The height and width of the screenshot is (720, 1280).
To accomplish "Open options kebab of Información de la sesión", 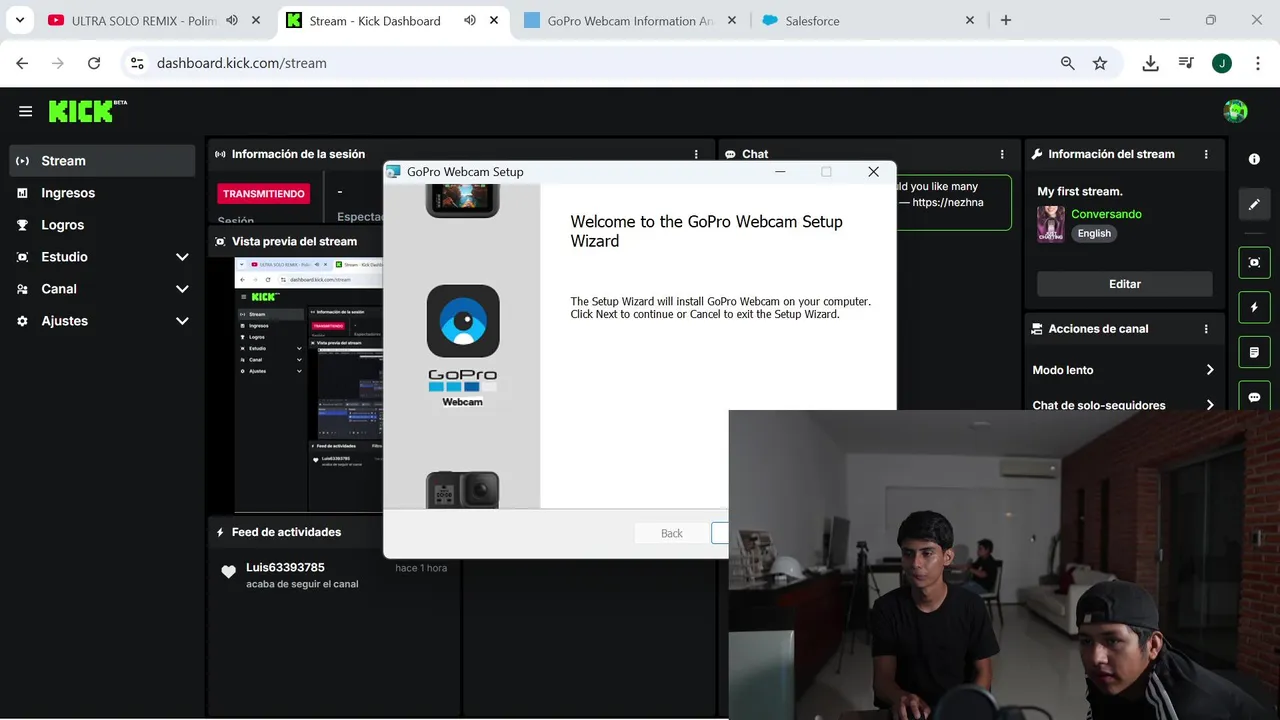I will (696, 154).
